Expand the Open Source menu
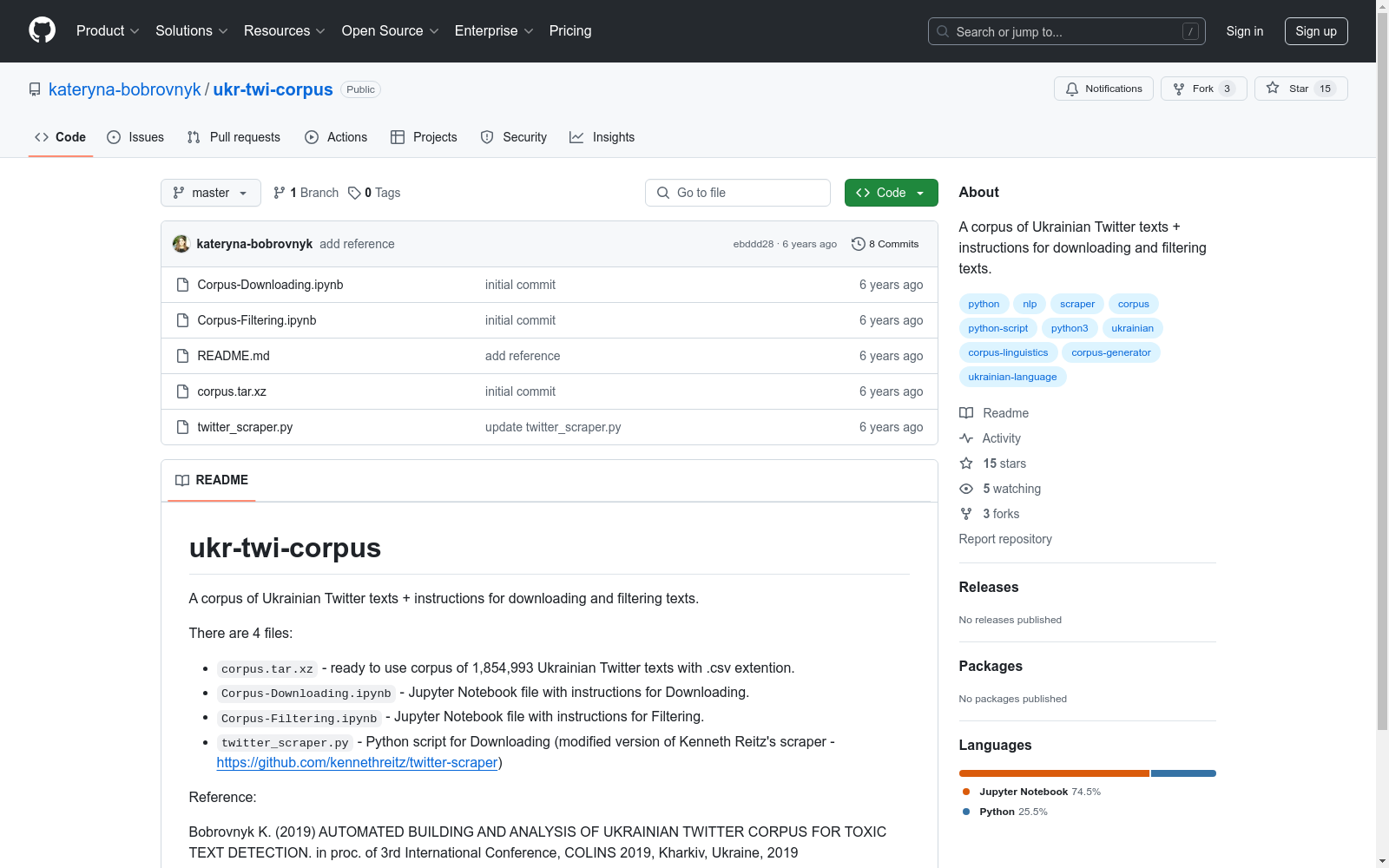 [391, 31]
